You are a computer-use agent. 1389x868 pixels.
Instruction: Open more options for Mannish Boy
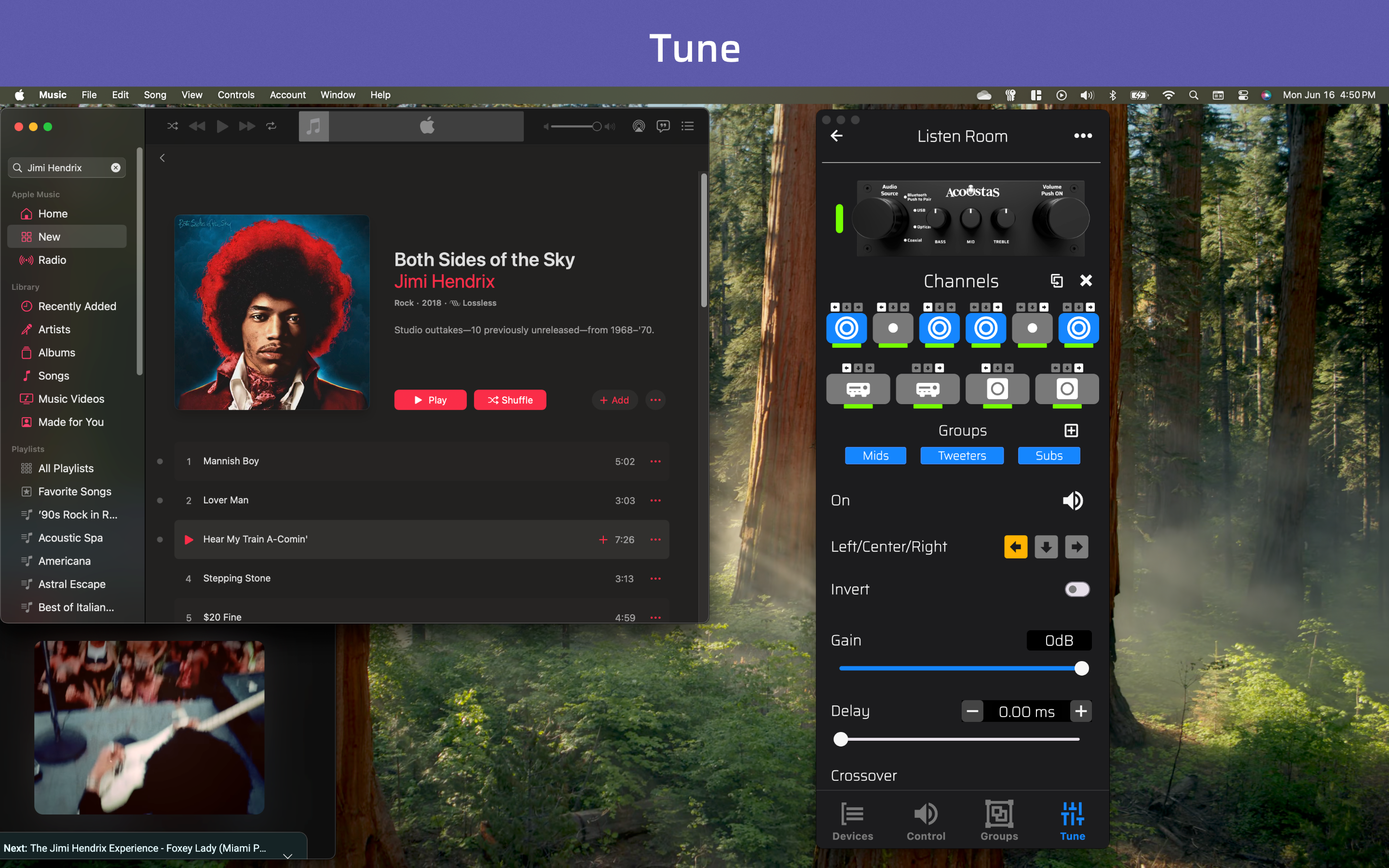[655, 461]
